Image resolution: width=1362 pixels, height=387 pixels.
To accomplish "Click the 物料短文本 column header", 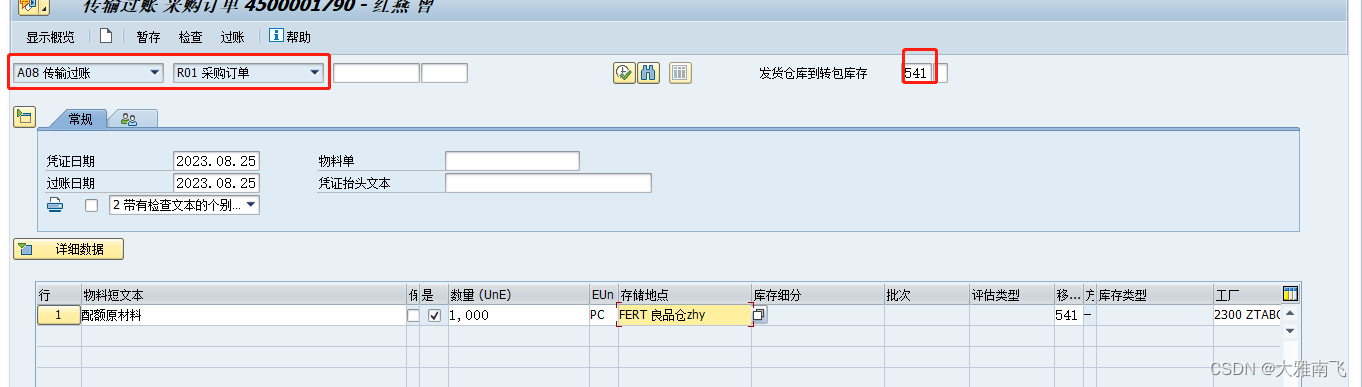I will click(243, 295).
